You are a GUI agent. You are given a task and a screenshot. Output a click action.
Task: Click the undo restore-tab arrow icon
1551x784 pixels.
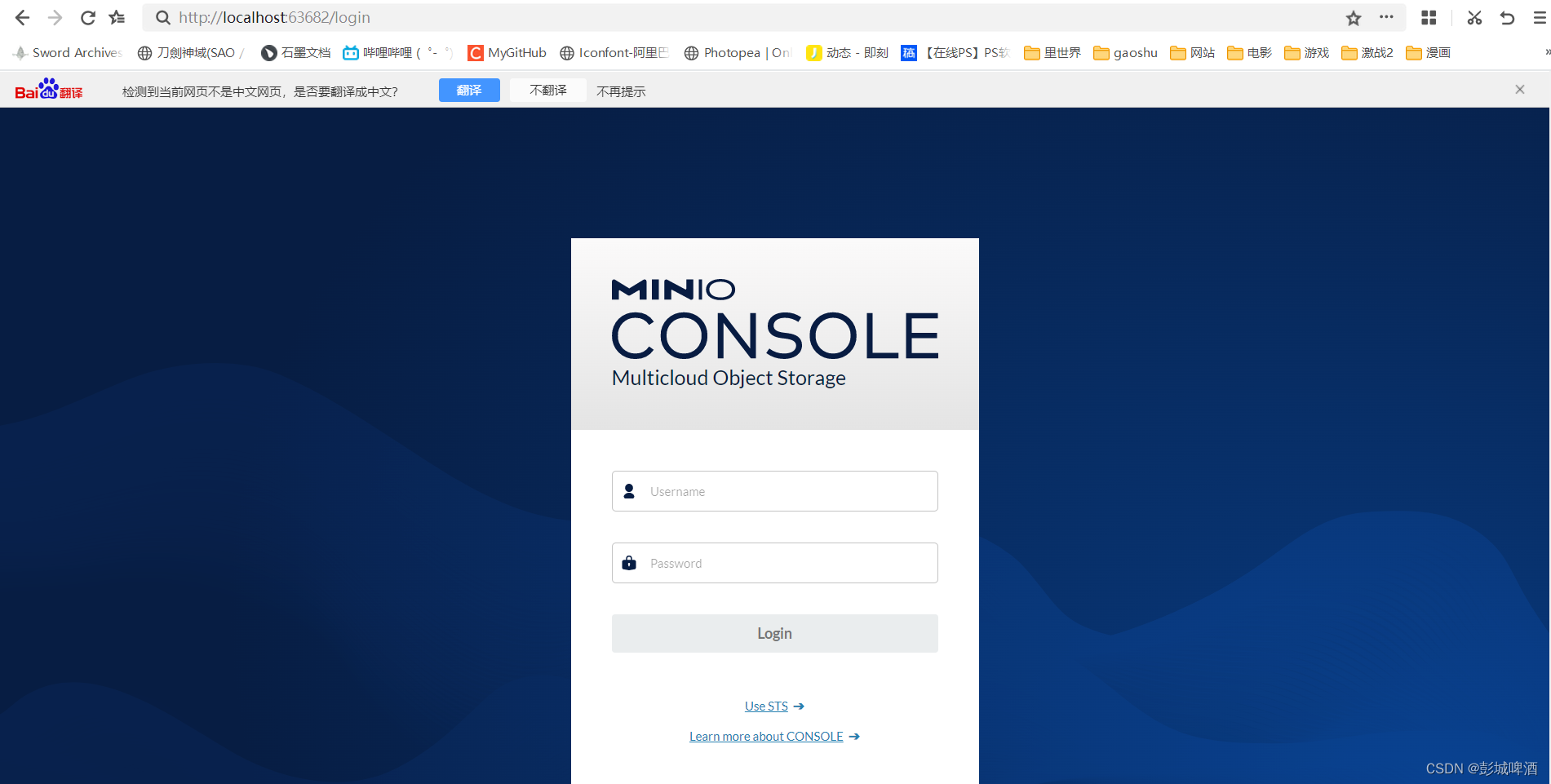click(x=1507, y=17)
